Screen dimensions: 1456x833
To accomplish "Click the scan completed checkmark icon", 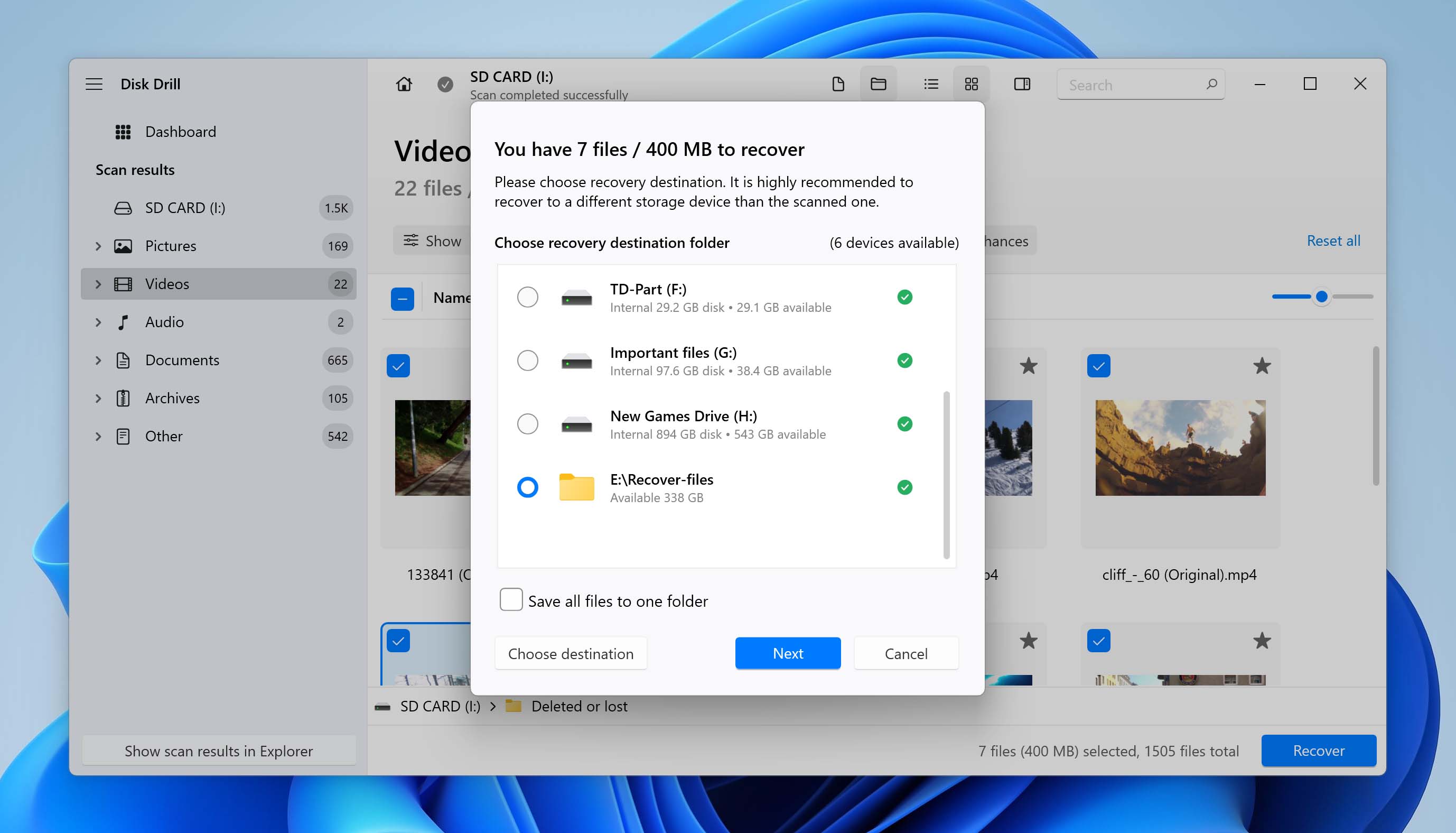I will coord(447,84).
